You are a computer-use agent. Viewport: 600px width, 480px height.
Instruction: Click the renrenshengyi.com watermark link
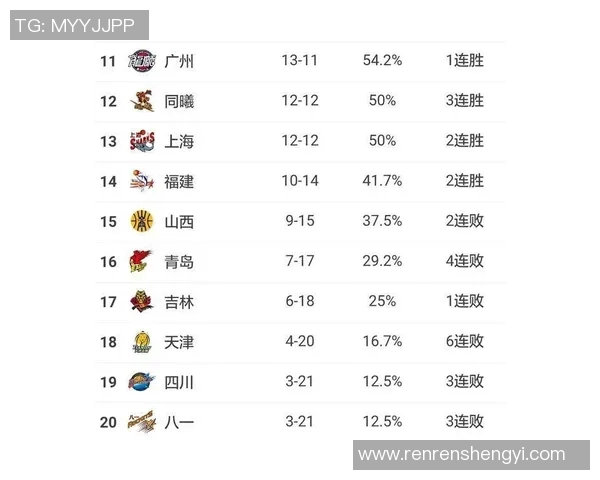461,454
